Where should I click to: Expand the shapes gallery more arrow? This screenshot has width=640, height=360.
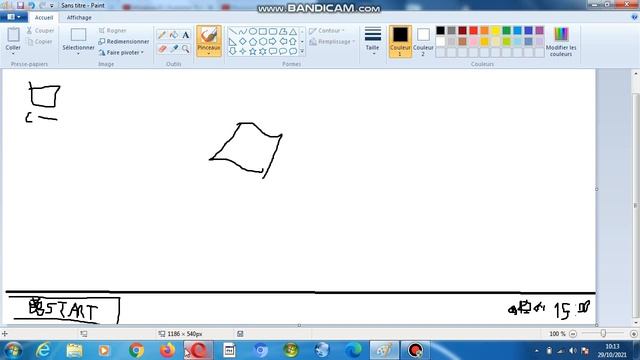pyautogui.click(x=302, y=51)
